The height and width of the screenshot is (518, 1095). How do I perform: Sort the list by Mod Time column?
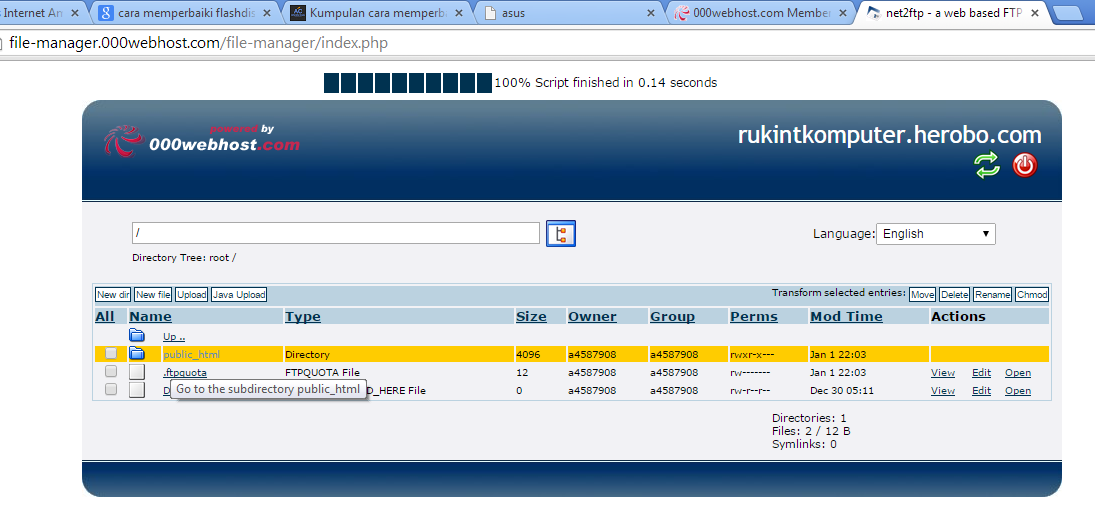846,316
